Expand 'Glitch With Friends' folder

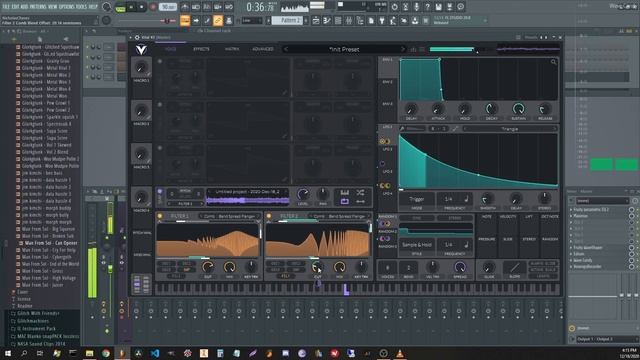point(38,313)
